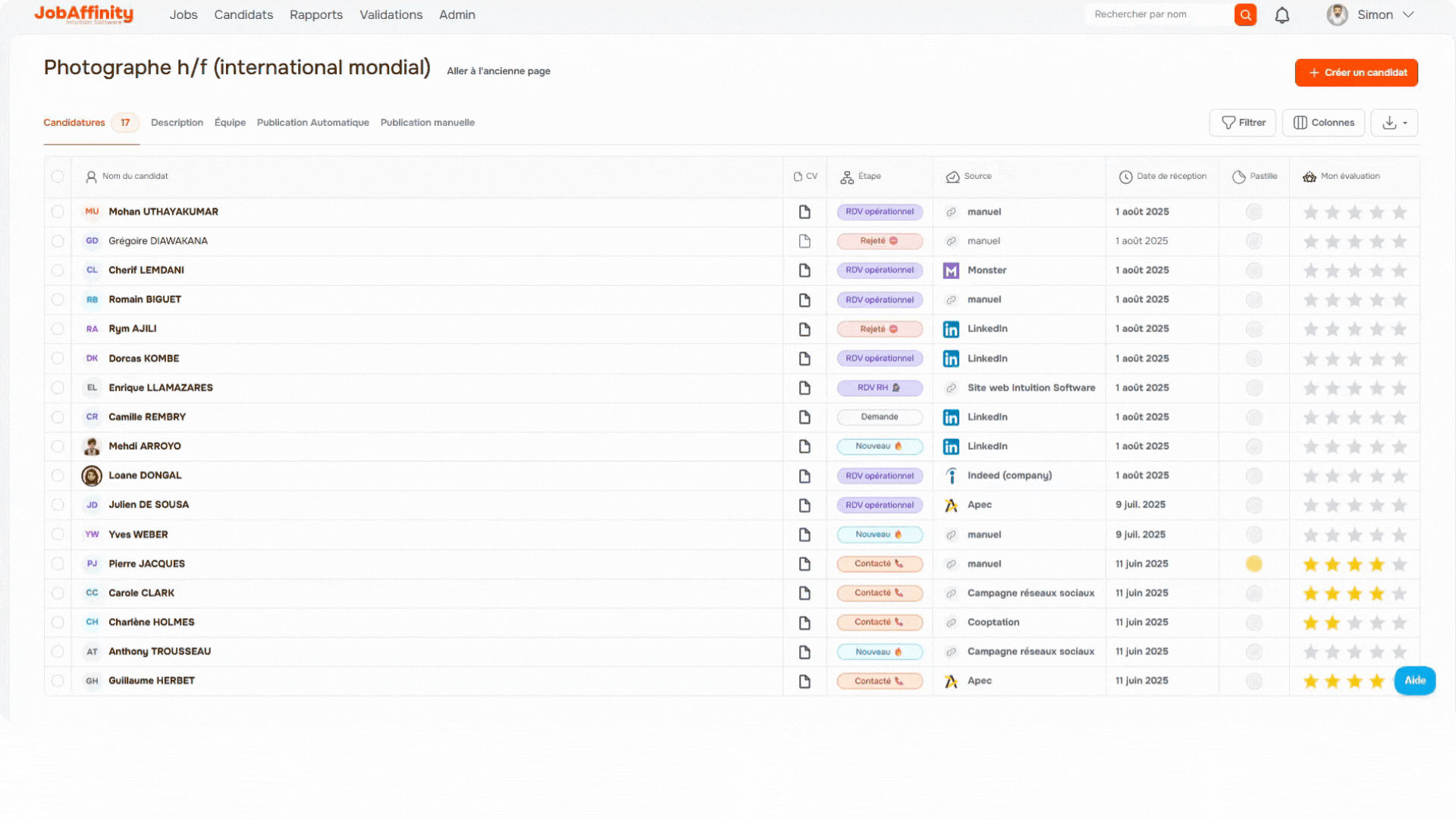Viewport: 1456px width, 819px height.
Task: Click the Indeed icon for Loane DONGAL
Action: (x=951, y=475)
